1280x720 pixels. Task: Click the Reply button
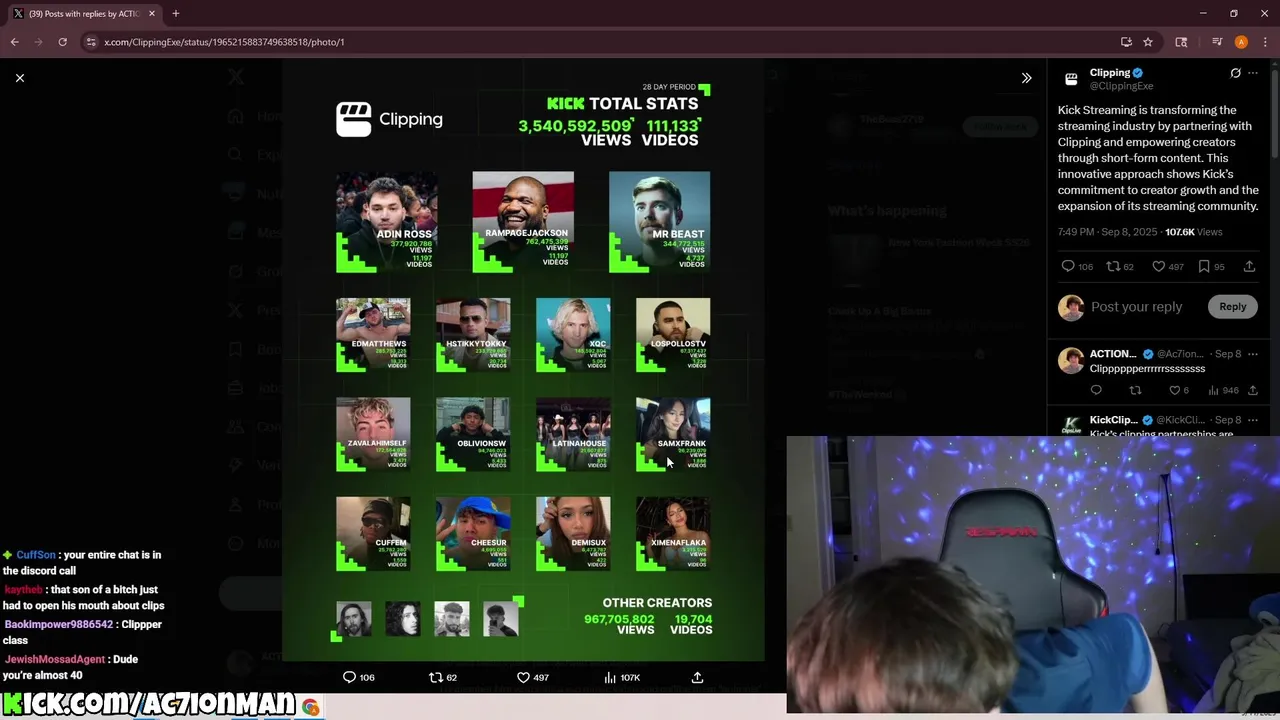1232,307
